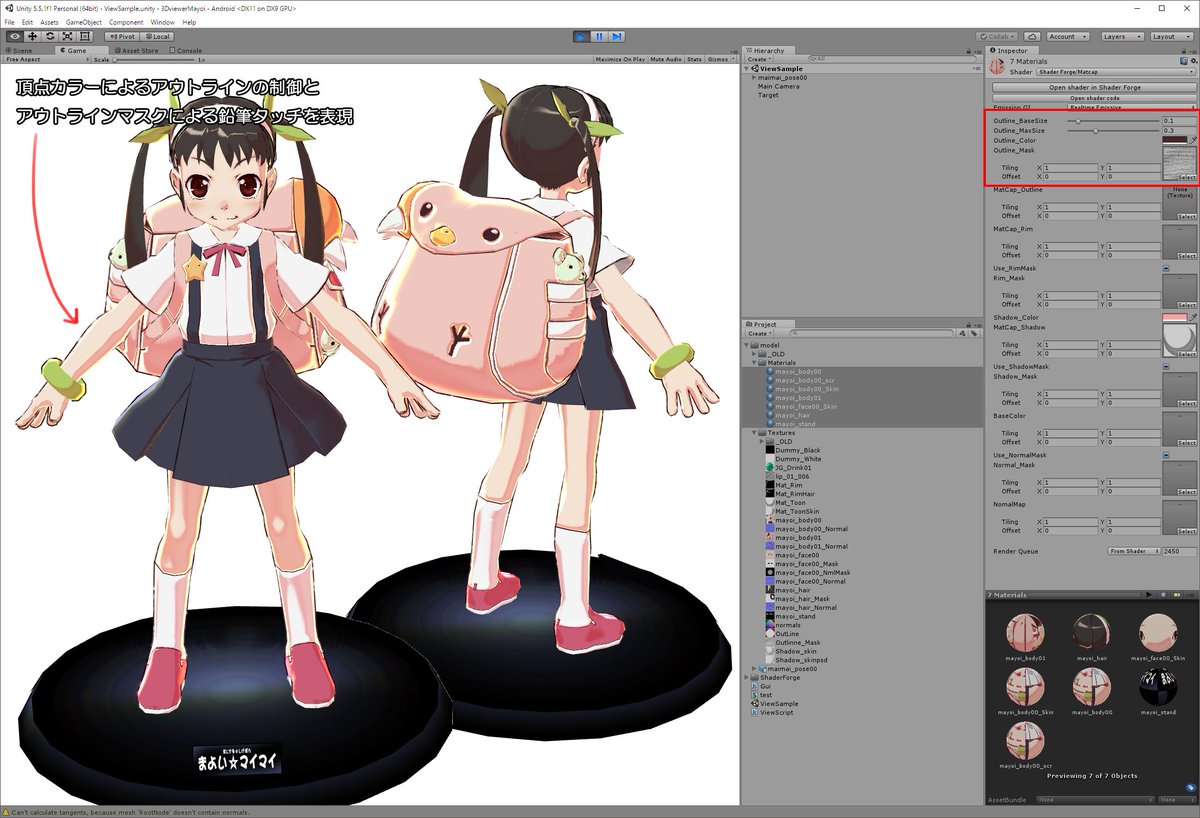Screen dimensions: 1200x818
Task: Click Select on the MatCap_Shadow texture
Action: (1186, 353)
